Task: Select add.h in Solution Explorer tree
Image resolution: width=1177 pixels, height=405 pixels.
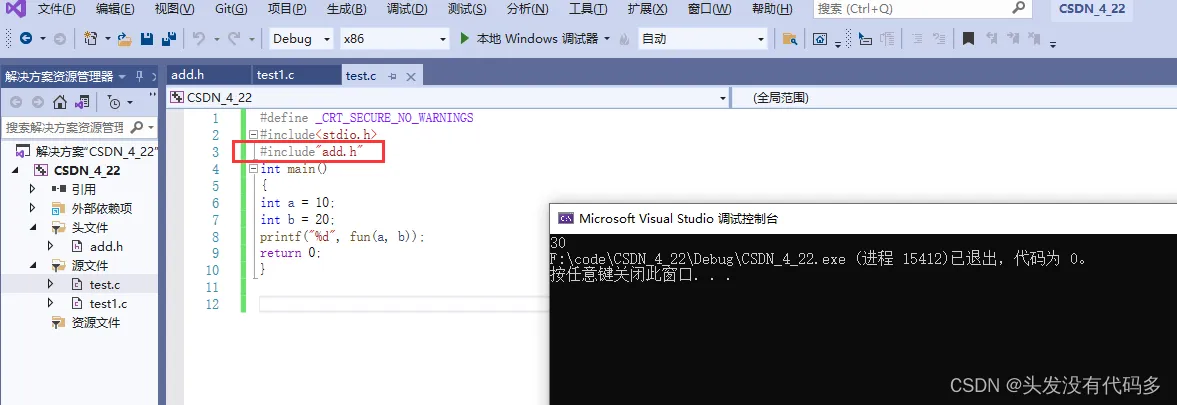Action: click(106, 246)
